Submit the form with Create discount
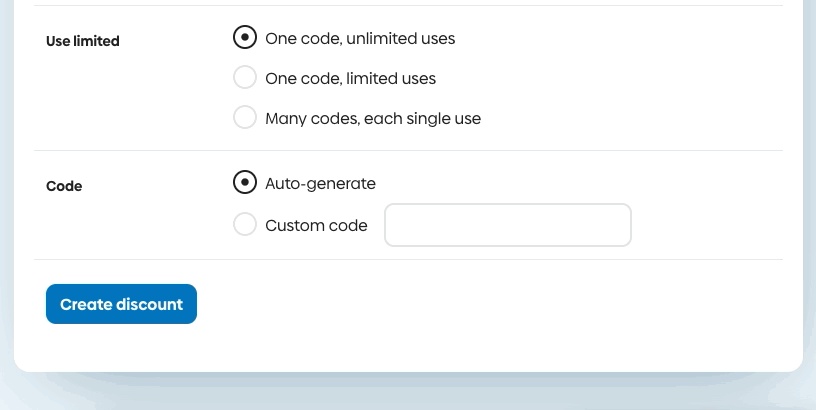Image resolution: width=816 pixels, height=410 pixels. click(x=121, y=304)
